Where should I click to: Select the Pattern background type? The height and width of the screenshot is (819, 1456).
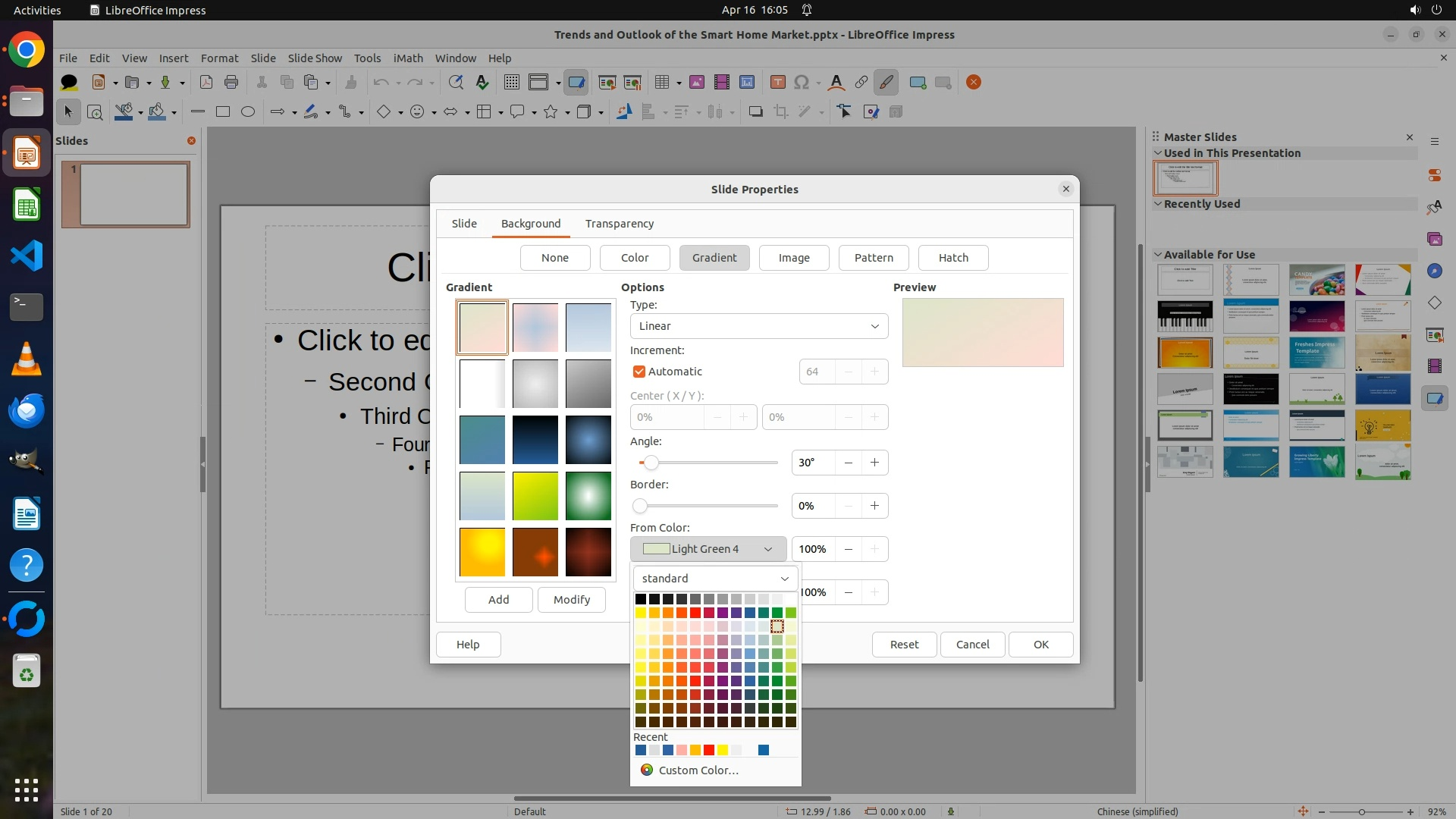coord(874,258)
